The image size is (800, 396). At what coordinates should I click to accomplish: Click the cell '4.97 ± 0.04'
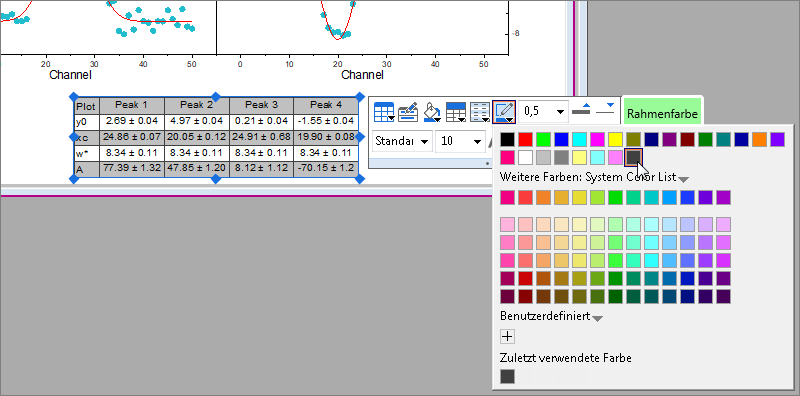tap(196, 121)
